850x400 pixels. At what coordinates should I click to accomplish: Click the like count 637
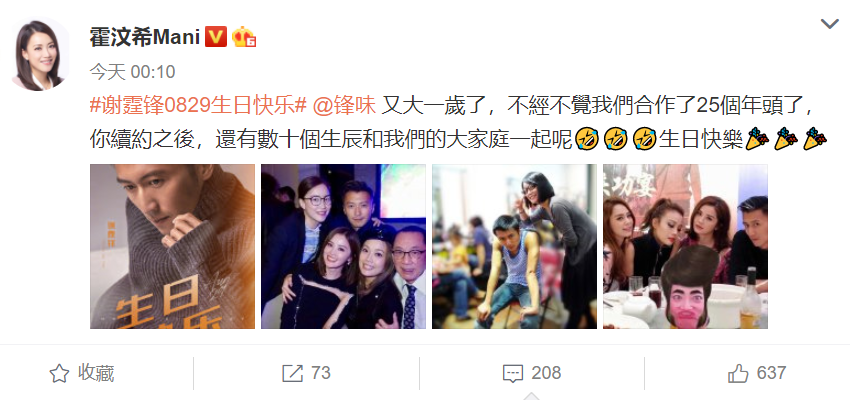click(x=771, y=373)
